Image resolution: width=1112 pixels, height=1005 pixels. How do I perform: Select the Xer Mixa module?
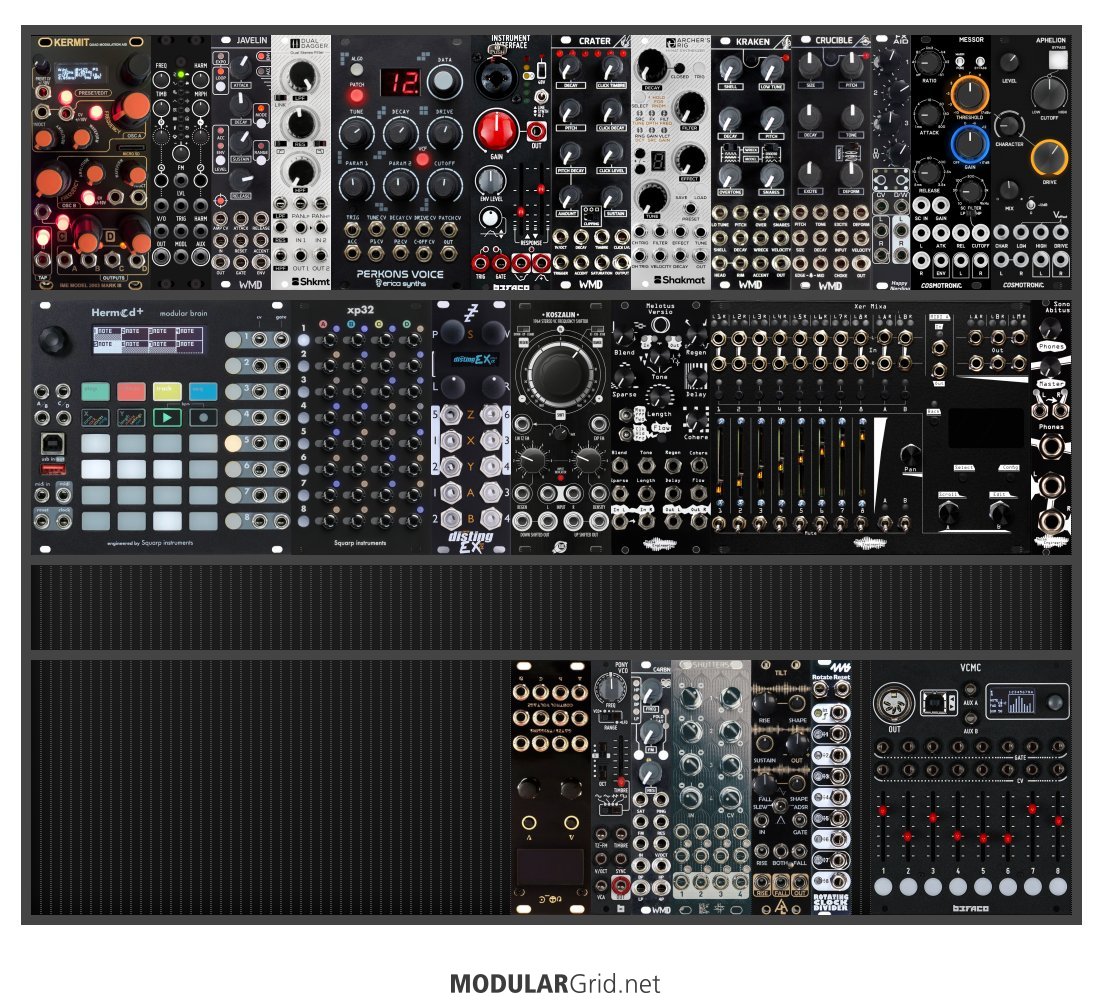870,427
